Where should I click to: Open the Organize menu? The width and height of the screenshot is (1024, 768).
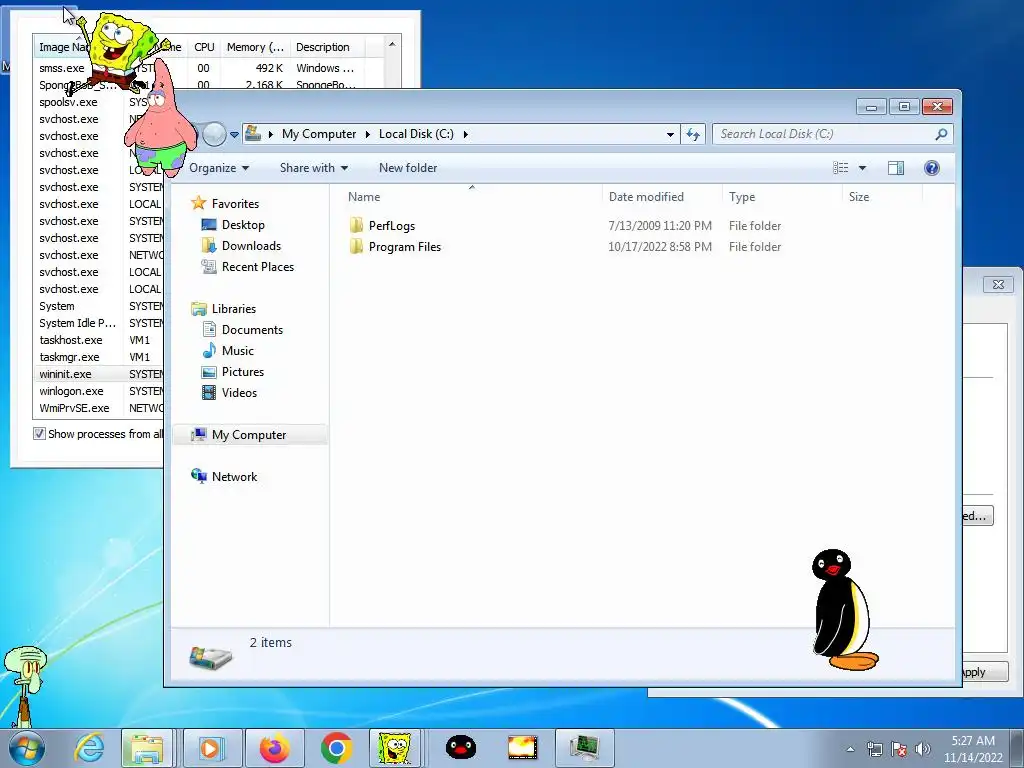tap(219, 168)
